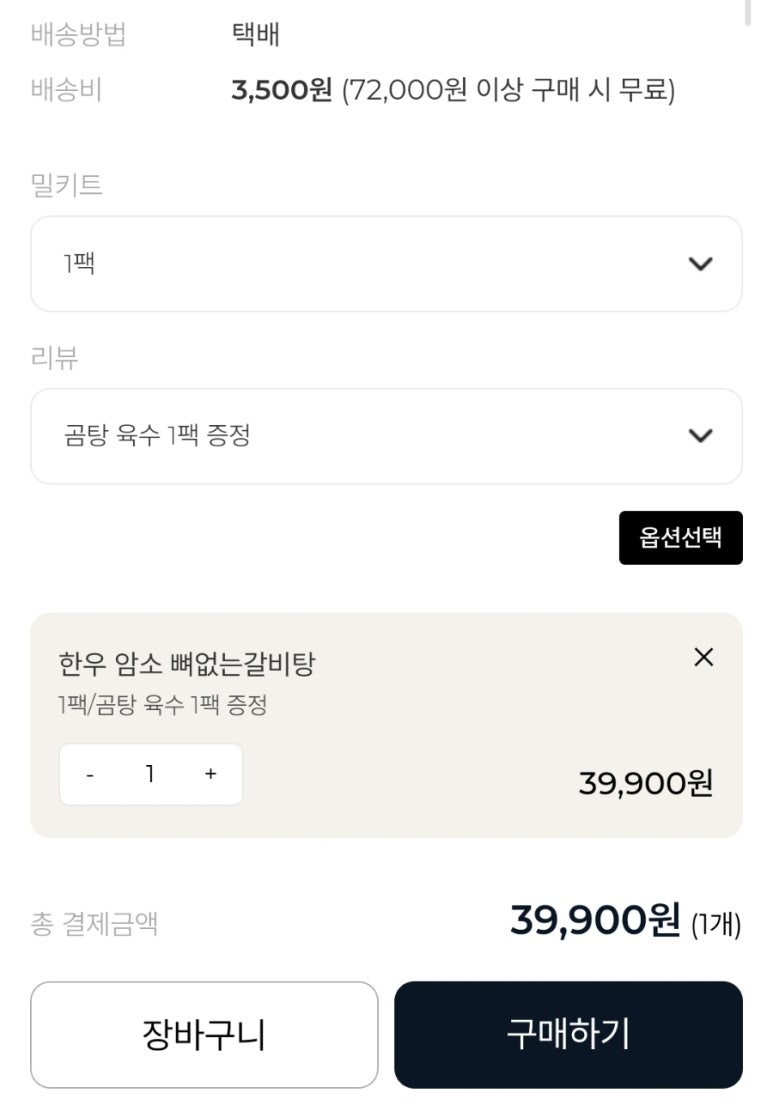This screenshot has height=1105, width=773.
Task: Expand the 리뷰 곰탕 육수 dropdown
Action: (x=386, y=436)
